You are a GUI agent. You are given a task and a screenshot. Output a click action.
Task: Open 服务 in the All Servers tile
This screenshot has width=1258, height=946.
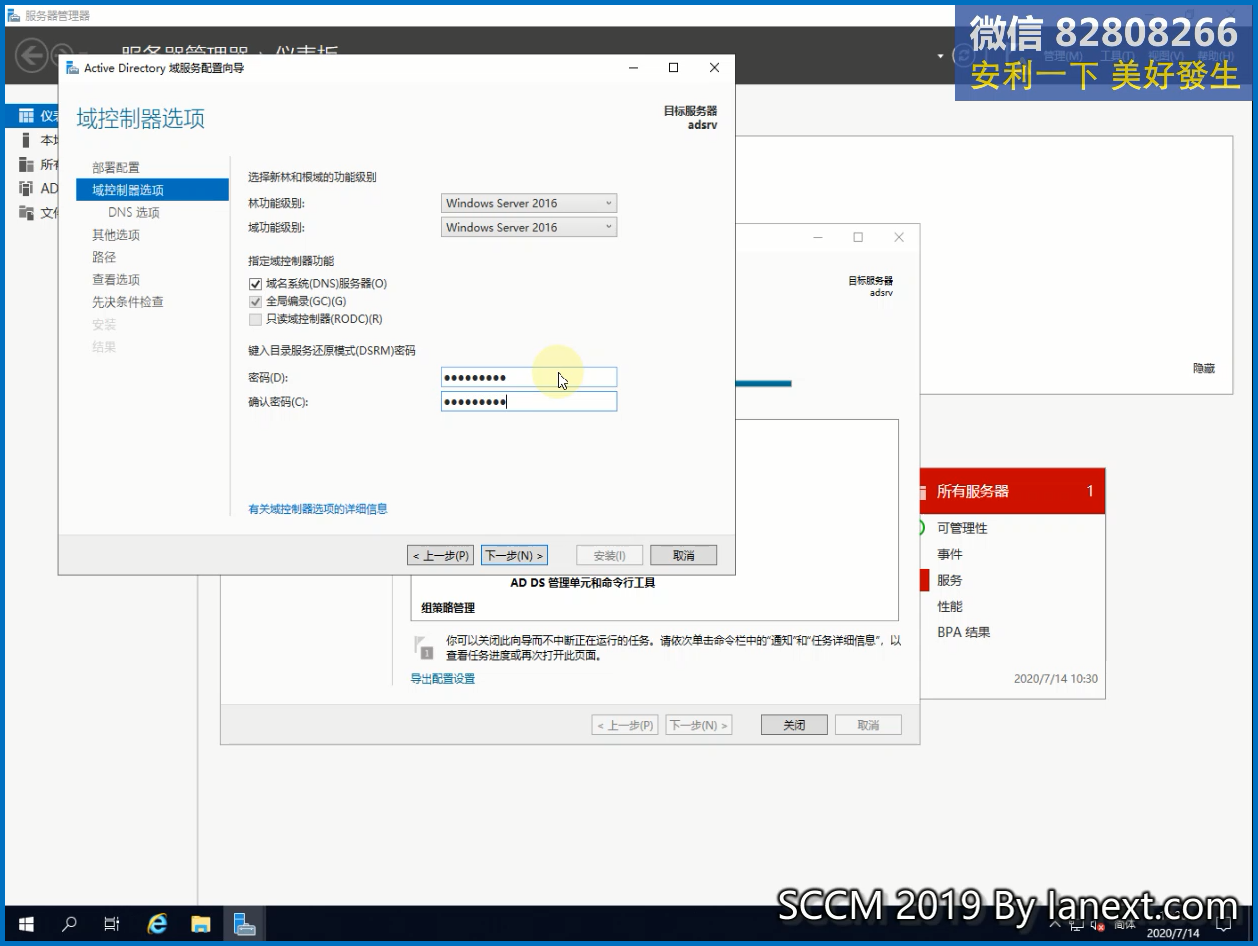click(950, 580)
